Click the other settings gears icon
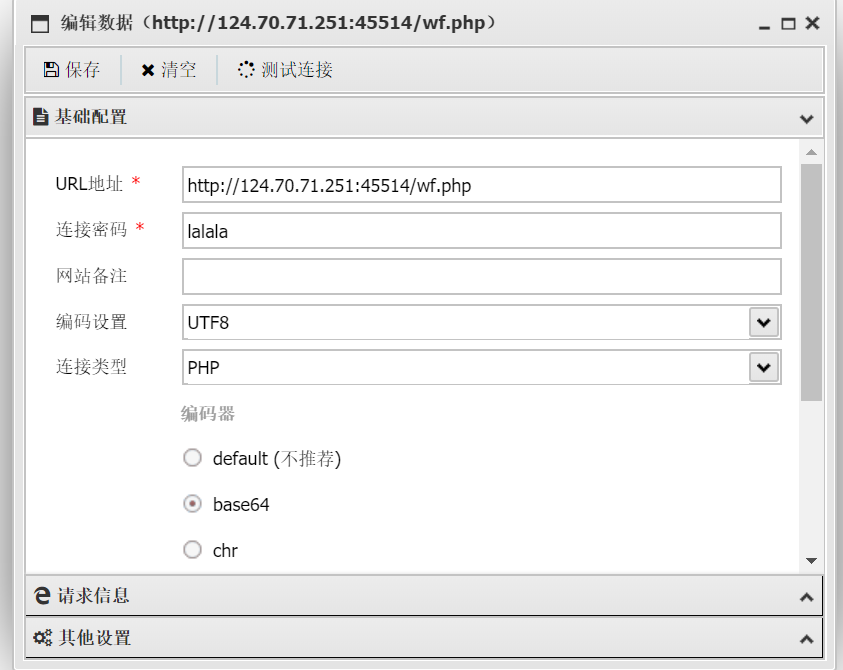The height and width of the screenshot is (670, 843). [42, 638]
